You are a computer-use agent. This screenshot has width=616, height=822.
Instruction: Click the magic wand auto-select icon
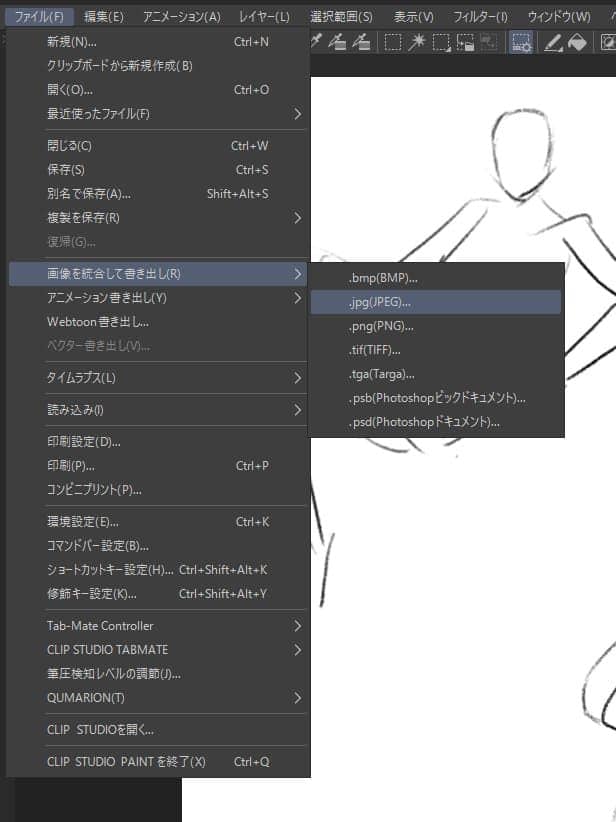(x=417, y=42)
